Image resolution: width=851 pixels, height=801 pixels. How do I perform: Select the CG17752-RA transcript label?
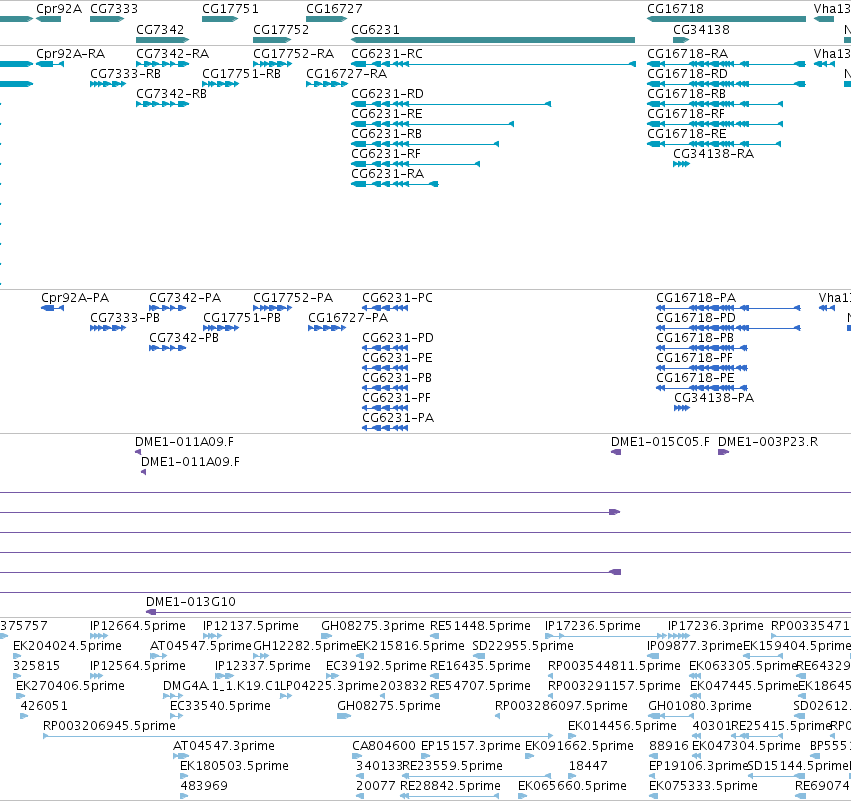pyautogui.click(x=294, y=54)
